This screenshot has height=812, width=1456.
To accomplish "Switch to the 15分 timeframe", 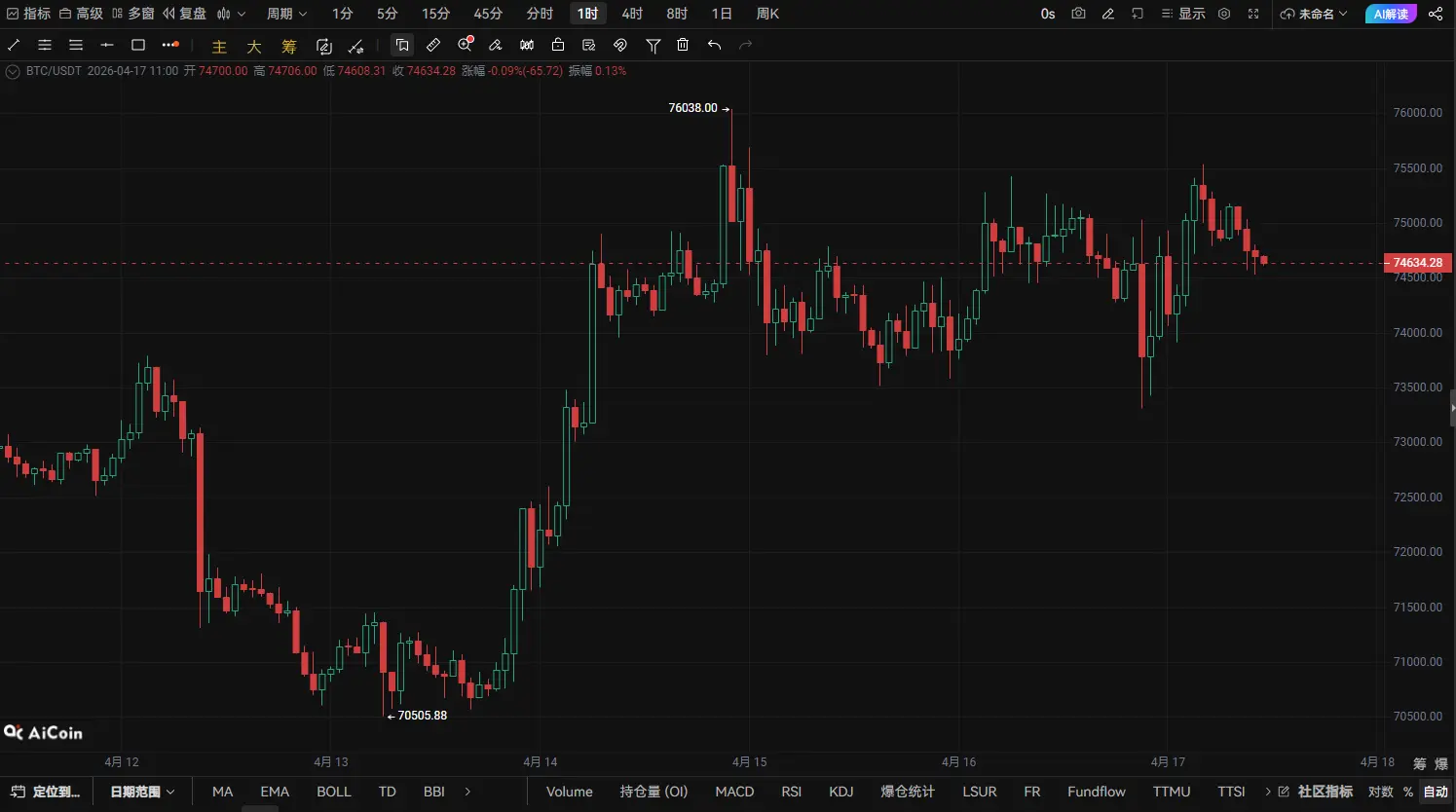I will [x=435, y=14].
